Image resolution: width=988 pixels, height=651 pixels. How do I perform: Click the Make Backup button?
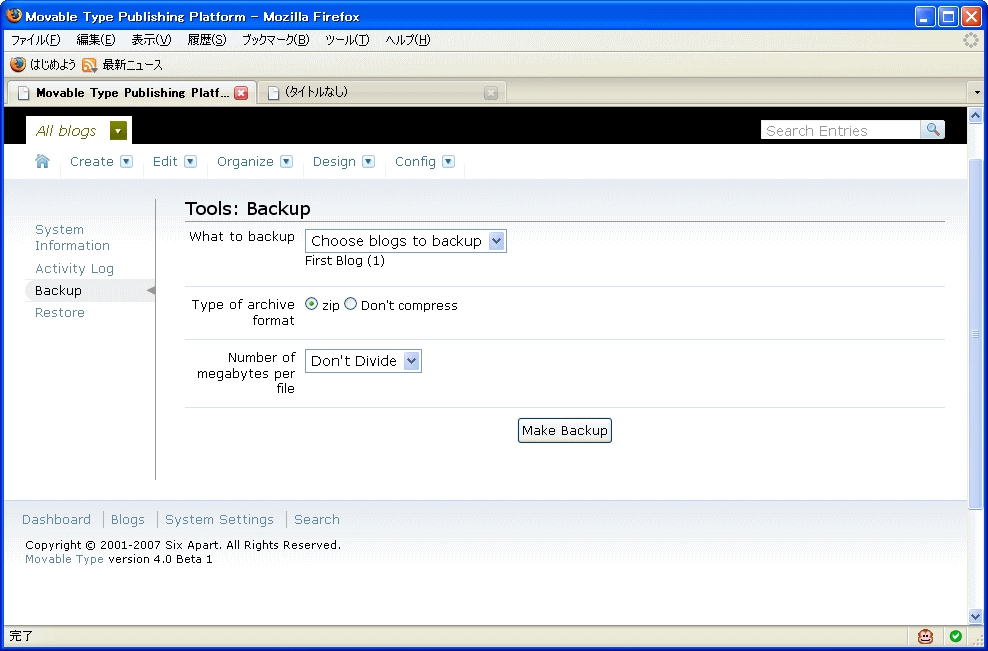pyautogui.click(x=565, y=430)
